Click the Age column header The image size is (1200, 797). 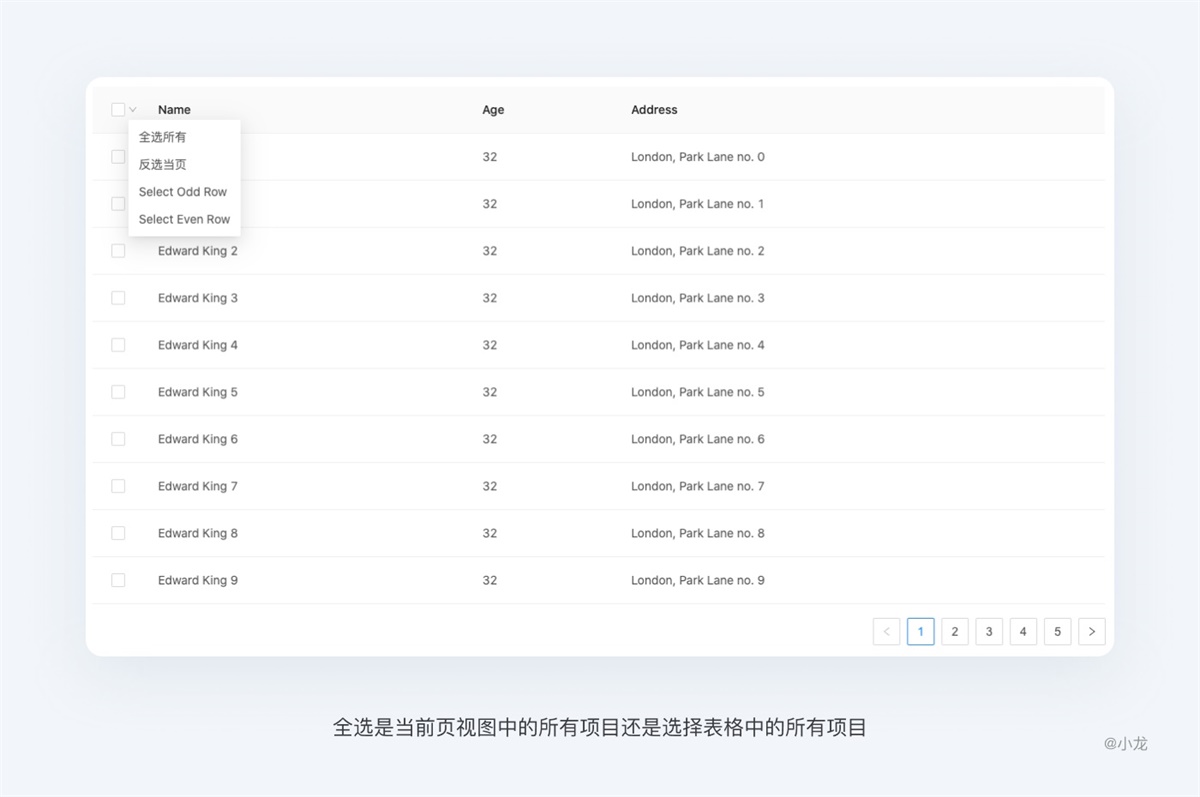click(493, 110)
